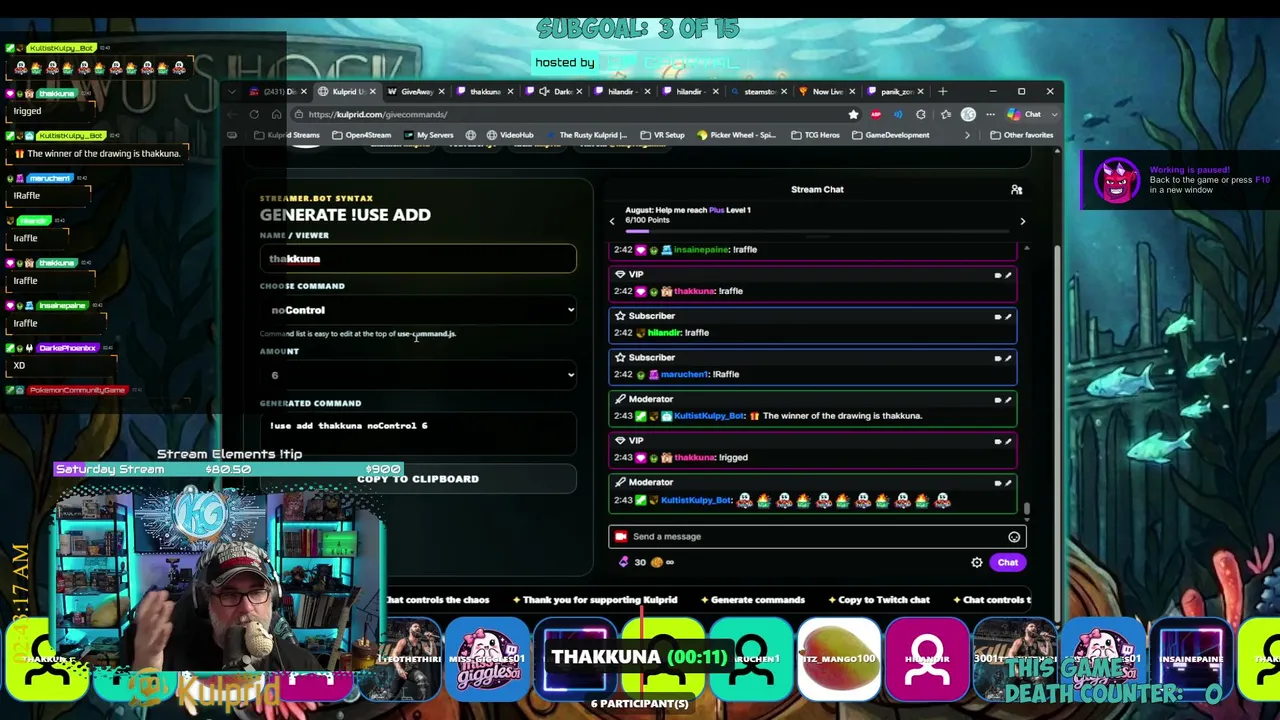This screenshot has height=720, width=1280.
Task: Click pencil icon on thakkuna's !raffle VIP message
Action: pos(1008,275)
